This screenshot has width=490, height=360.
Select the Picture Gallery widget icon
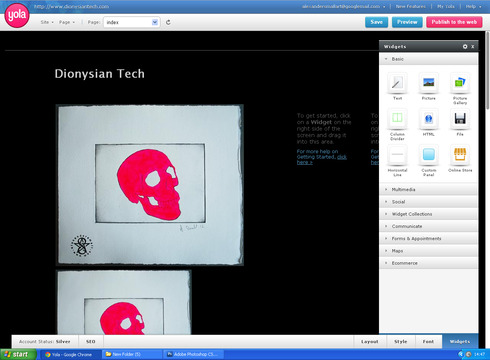pos(460,83)
